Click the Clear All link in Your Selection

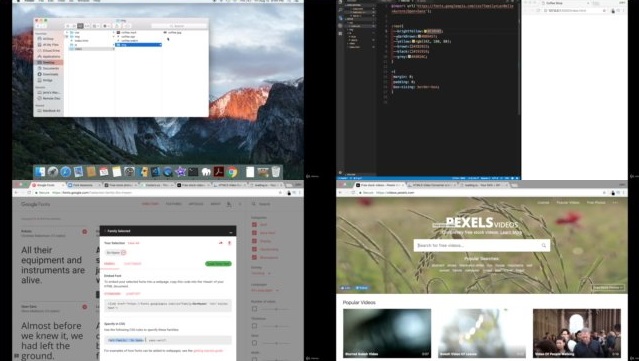tap(134, 243)
